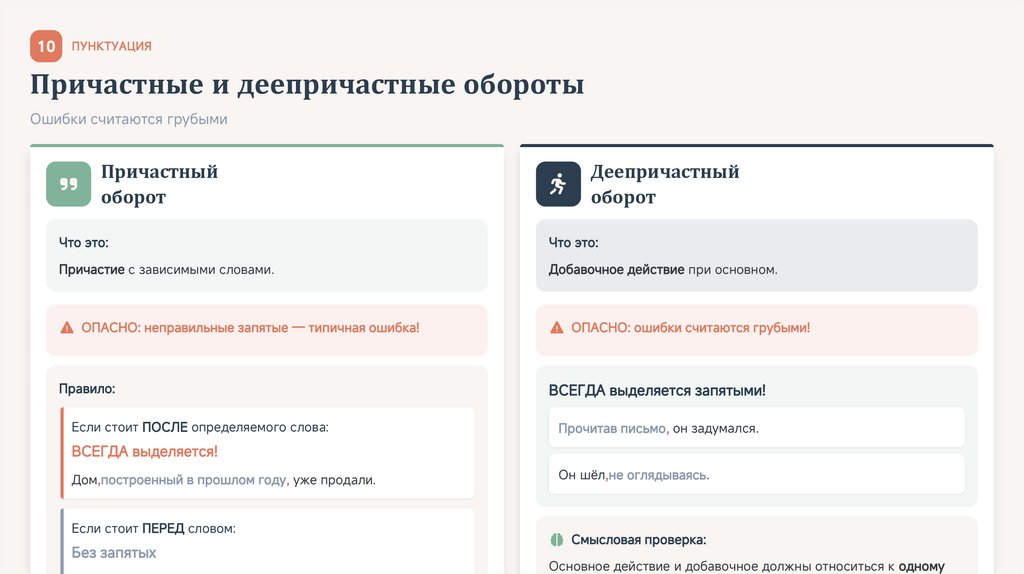This screenshot has width=1024, height=574.
Task: Click 'ОПАСНО: неправильные запятые — типичная ошибка!' warning
Action: [250, 328]
